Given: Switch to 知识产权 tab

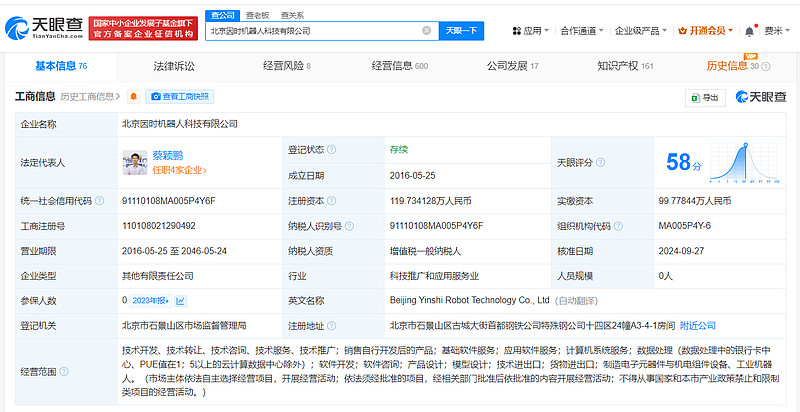Looking at the screenshot, I should (x=625, y=66).
